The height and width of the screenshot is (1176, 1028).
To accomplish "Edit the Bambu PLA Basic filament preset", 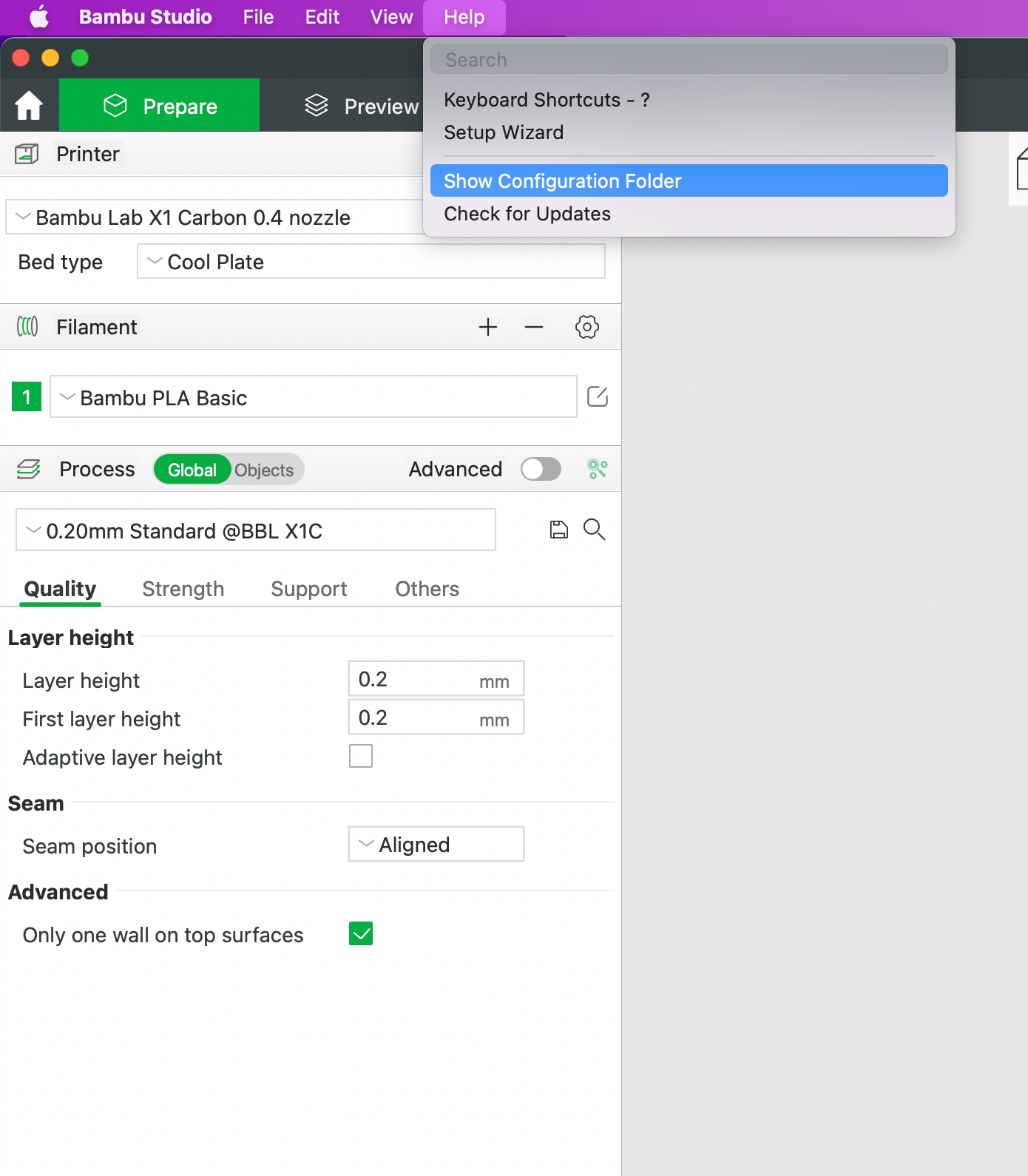I will tap(597, 397).
